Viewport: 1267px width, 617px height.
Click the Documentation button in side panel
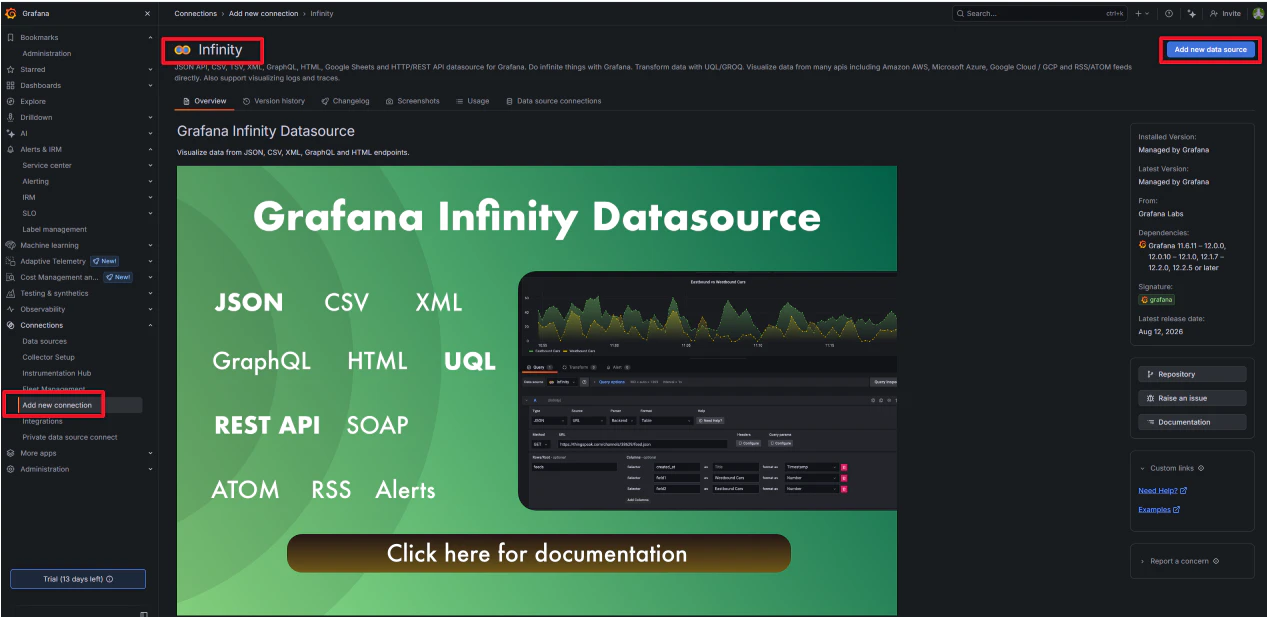click(1192, 422)
